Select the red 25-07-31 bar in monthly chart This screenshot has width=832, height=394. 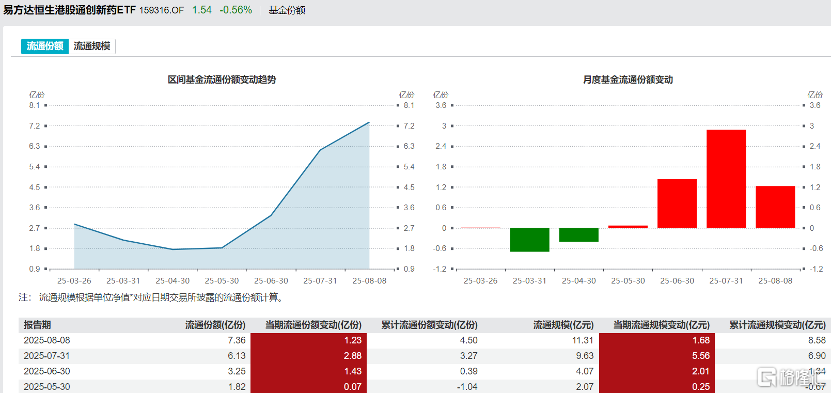pyautogui.click(x=726, y=179)
